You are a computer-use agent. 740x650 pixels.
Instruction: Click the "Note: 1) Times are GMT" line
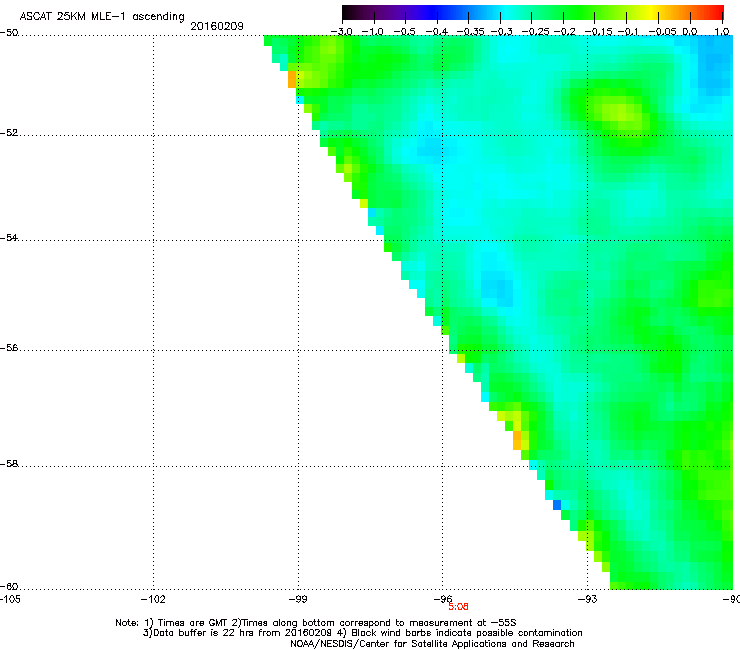(316, 623)
